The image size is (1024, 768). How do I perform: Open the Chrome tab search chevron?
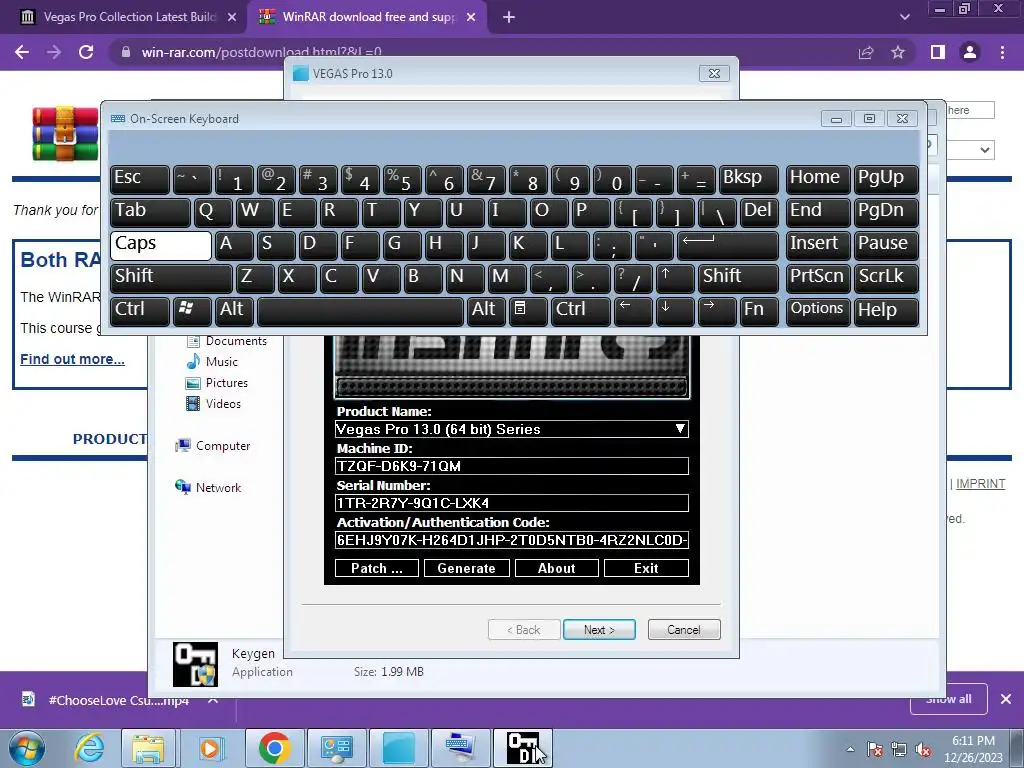pyautogui.click(x=905, y=17)
